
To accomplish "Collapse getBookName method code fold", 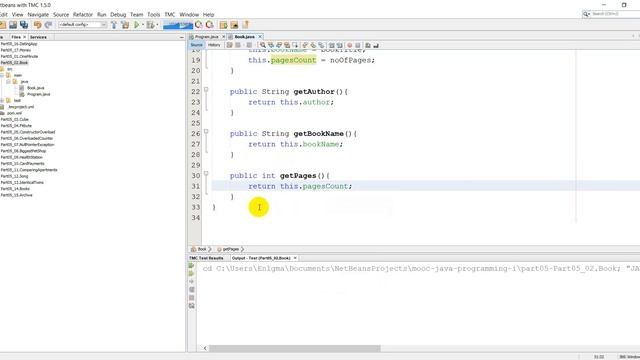I will coord(206,131).
